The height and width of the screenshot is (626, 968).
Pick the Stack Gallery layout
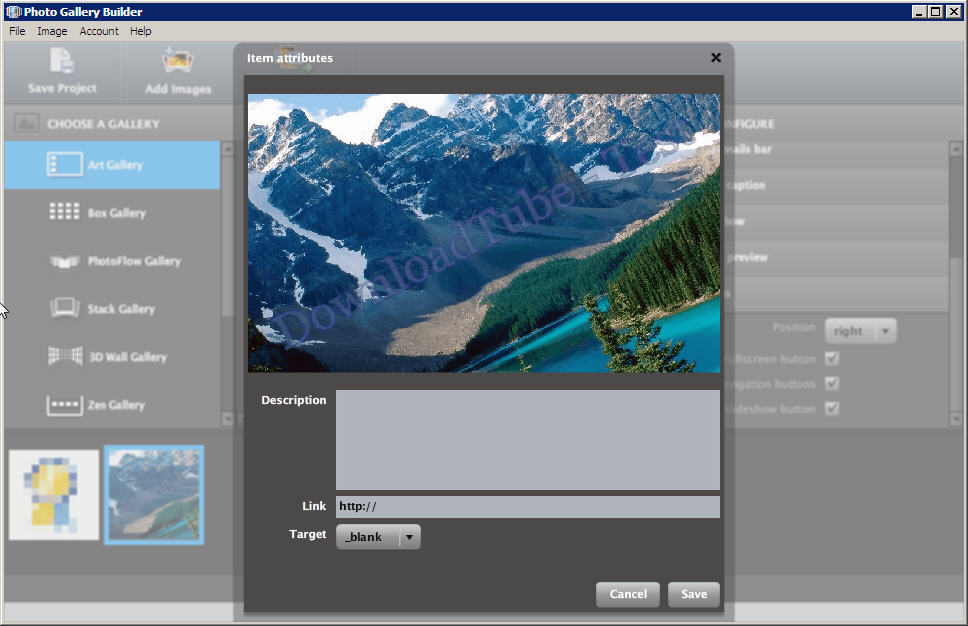click(112, 308)
